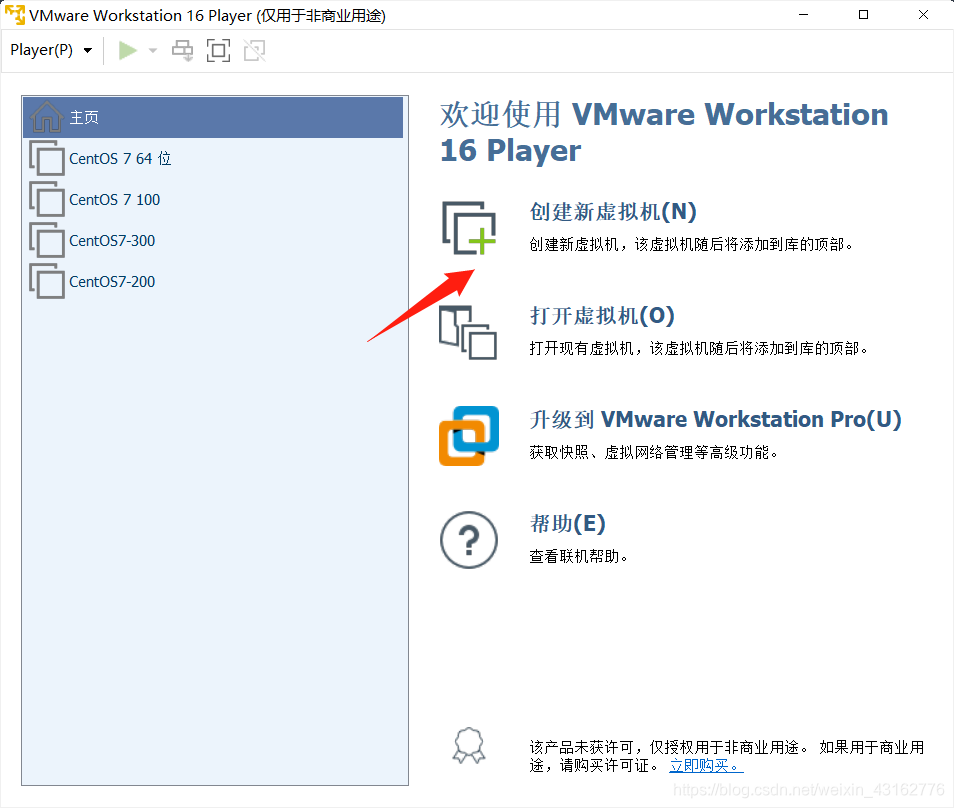The image size is (954, 808).
Task: Click the create new VM plus icon
Action: coord(468,228)
